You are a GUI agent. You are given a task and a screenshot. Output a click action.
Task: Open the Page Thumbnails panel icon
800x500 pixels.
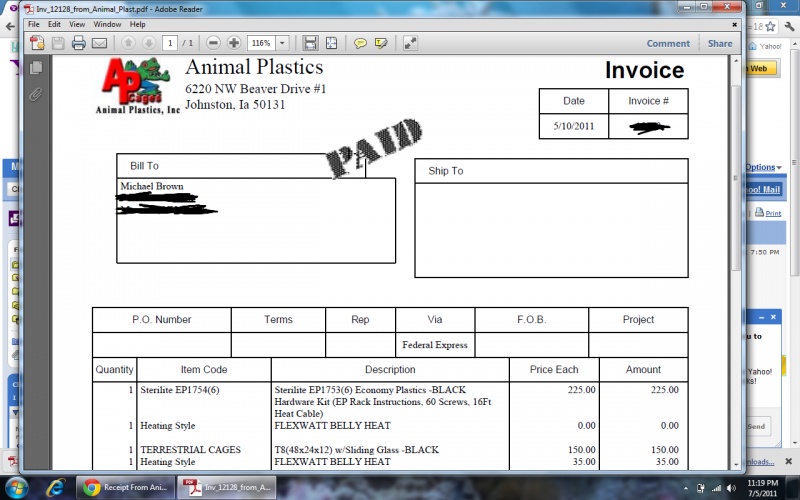tap(36, 67)
